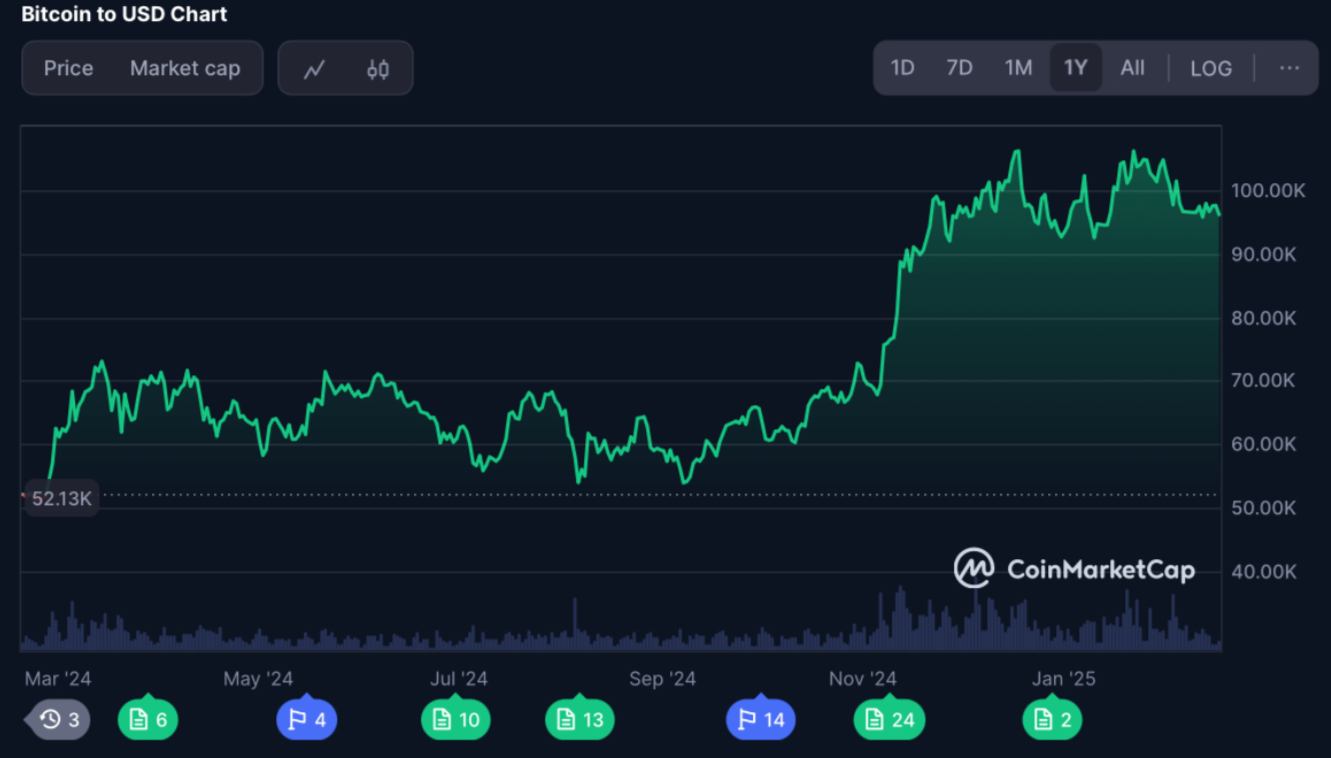Open the blue flag marker labeled 14
This screenshot has height=758, width=1331.
point(761,719)
